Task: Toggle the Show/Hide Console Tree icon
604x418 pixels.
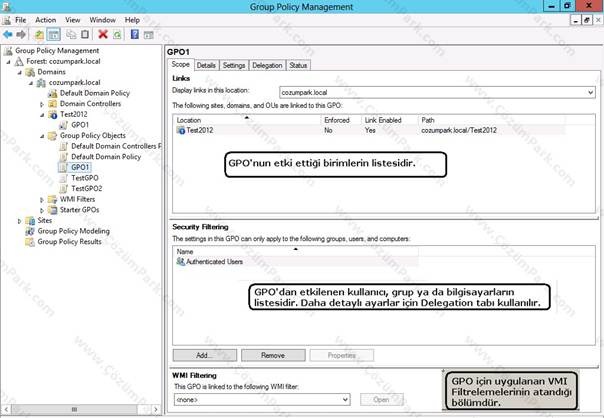Action: (x=54, y=35)
